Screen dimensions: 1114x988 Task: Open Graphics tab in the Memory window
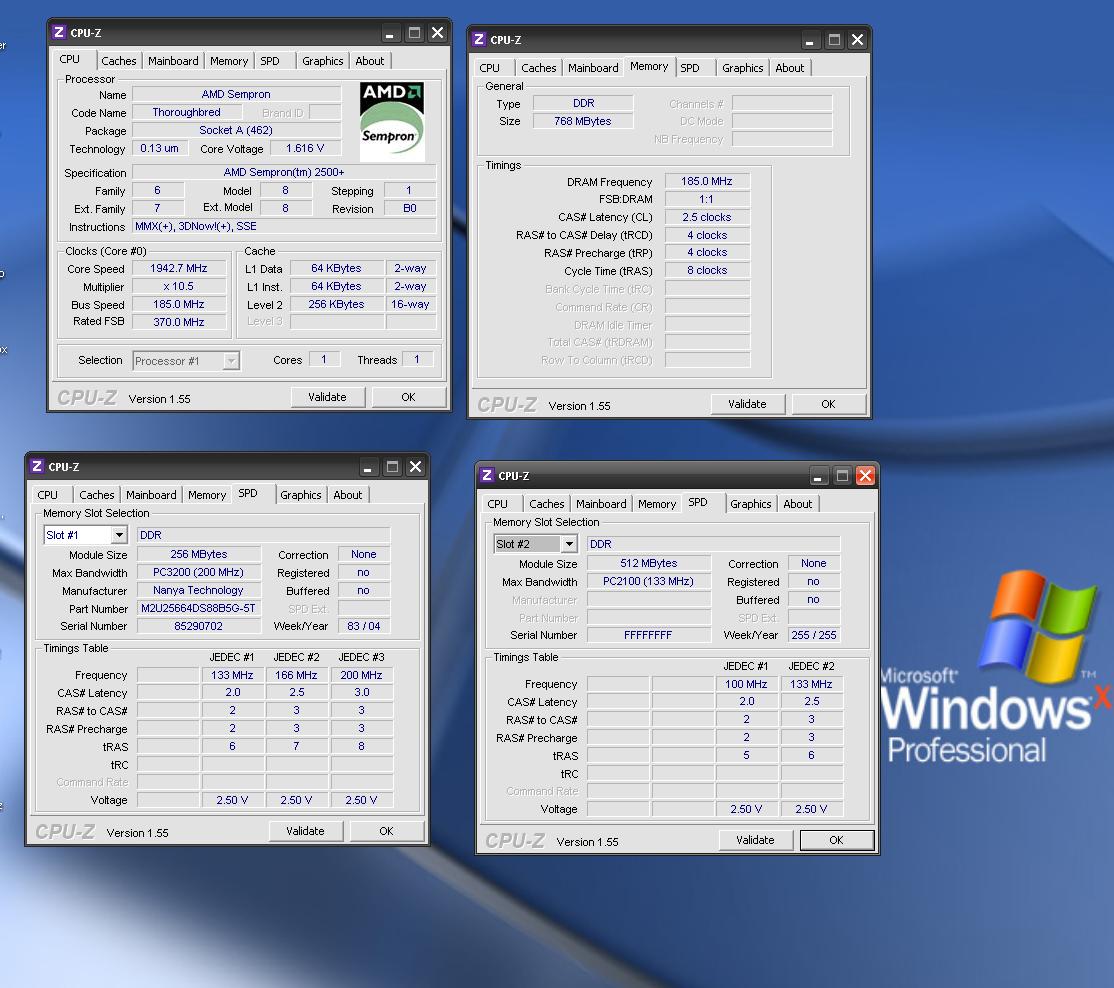(x=742, y=68)
